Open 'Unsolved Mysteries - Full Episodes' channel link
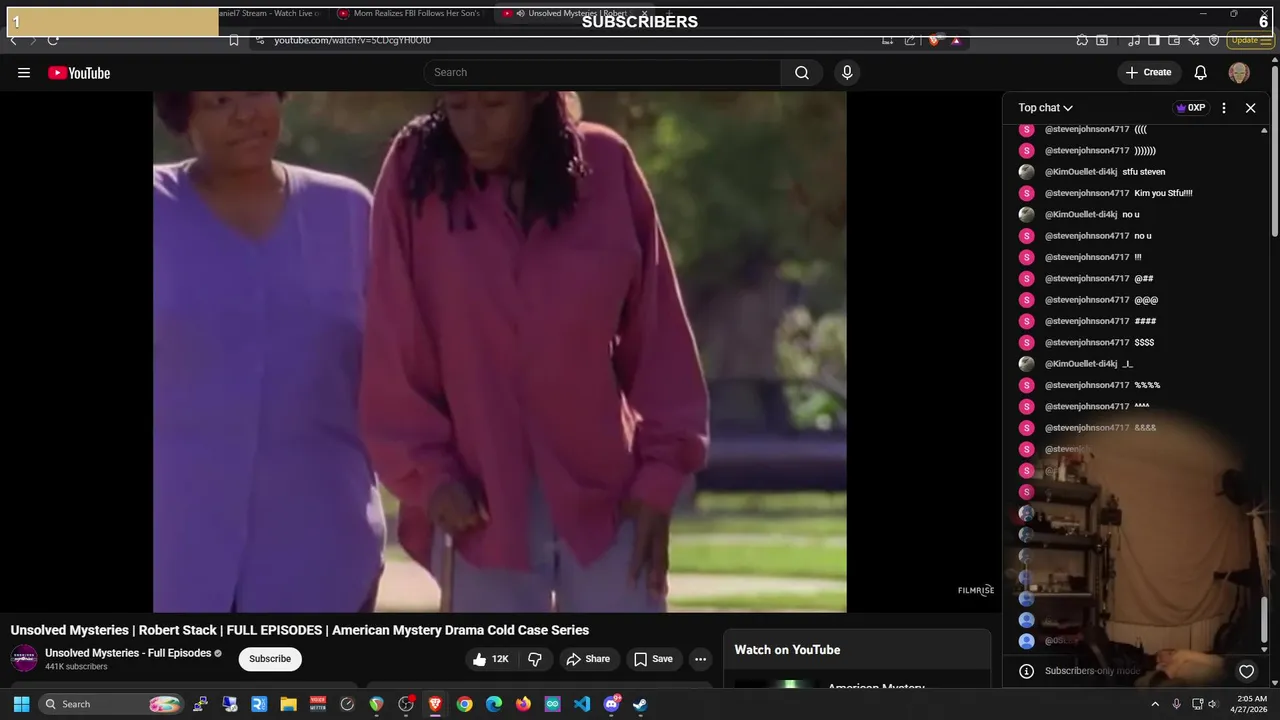Screen dimensions: 1280x720 (x=128, y=653)
